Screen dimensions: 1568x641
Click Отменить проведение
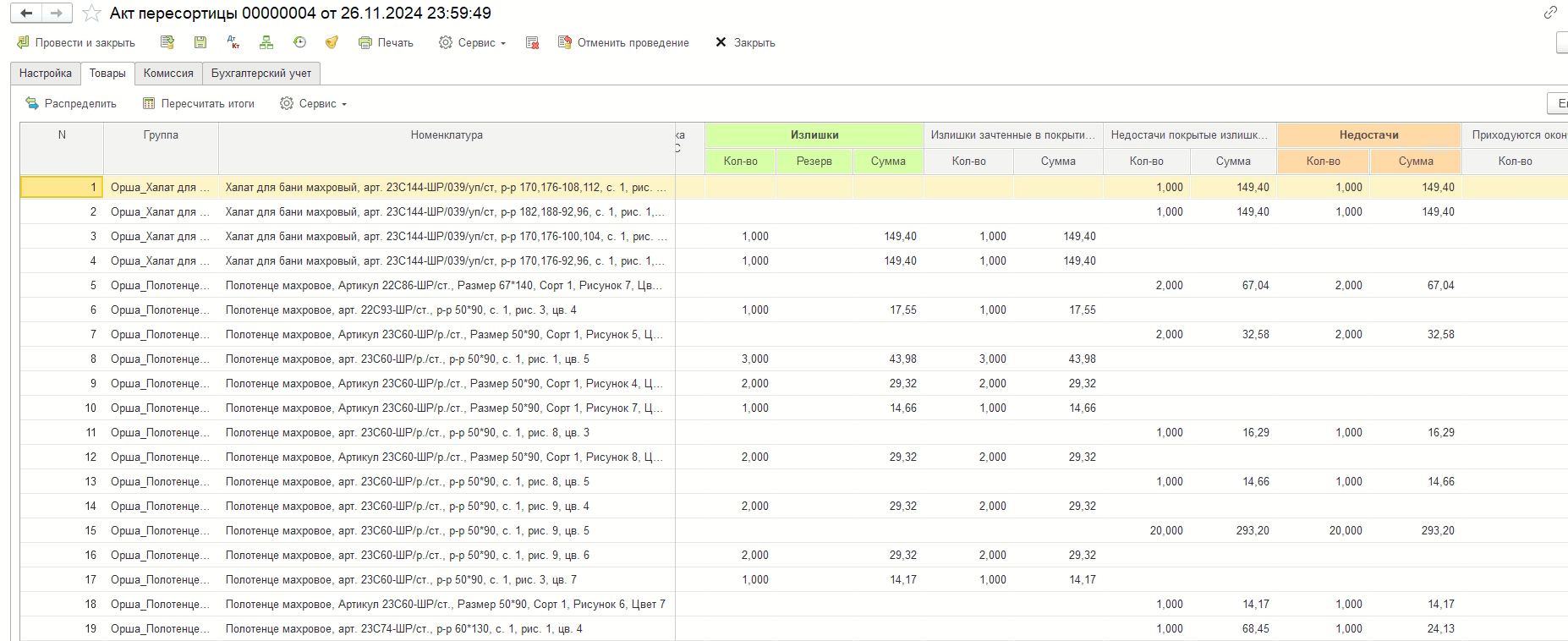coord(623,42)
